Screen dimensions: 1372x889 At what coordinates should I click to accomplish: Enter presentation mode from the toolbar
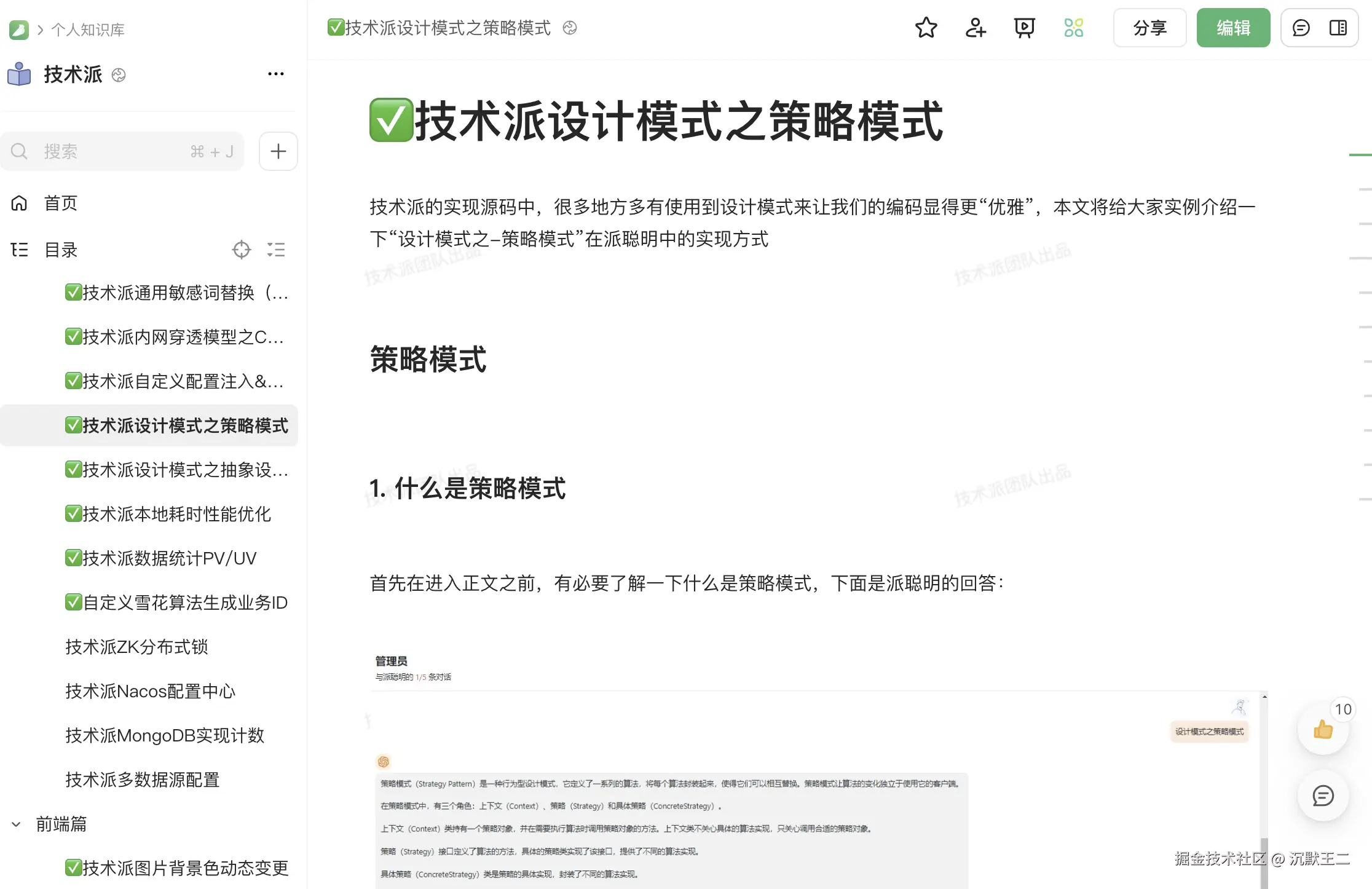(x=1023, y=28)
